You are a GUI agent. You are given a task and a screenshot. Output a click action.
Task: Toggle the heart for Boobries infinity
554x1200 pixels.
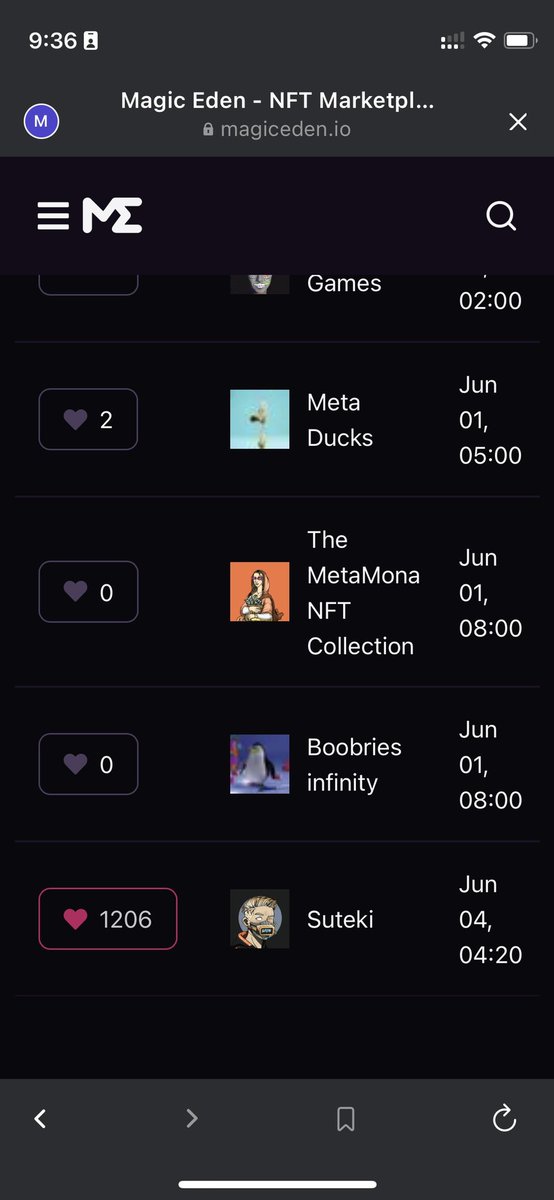point(88,764)
